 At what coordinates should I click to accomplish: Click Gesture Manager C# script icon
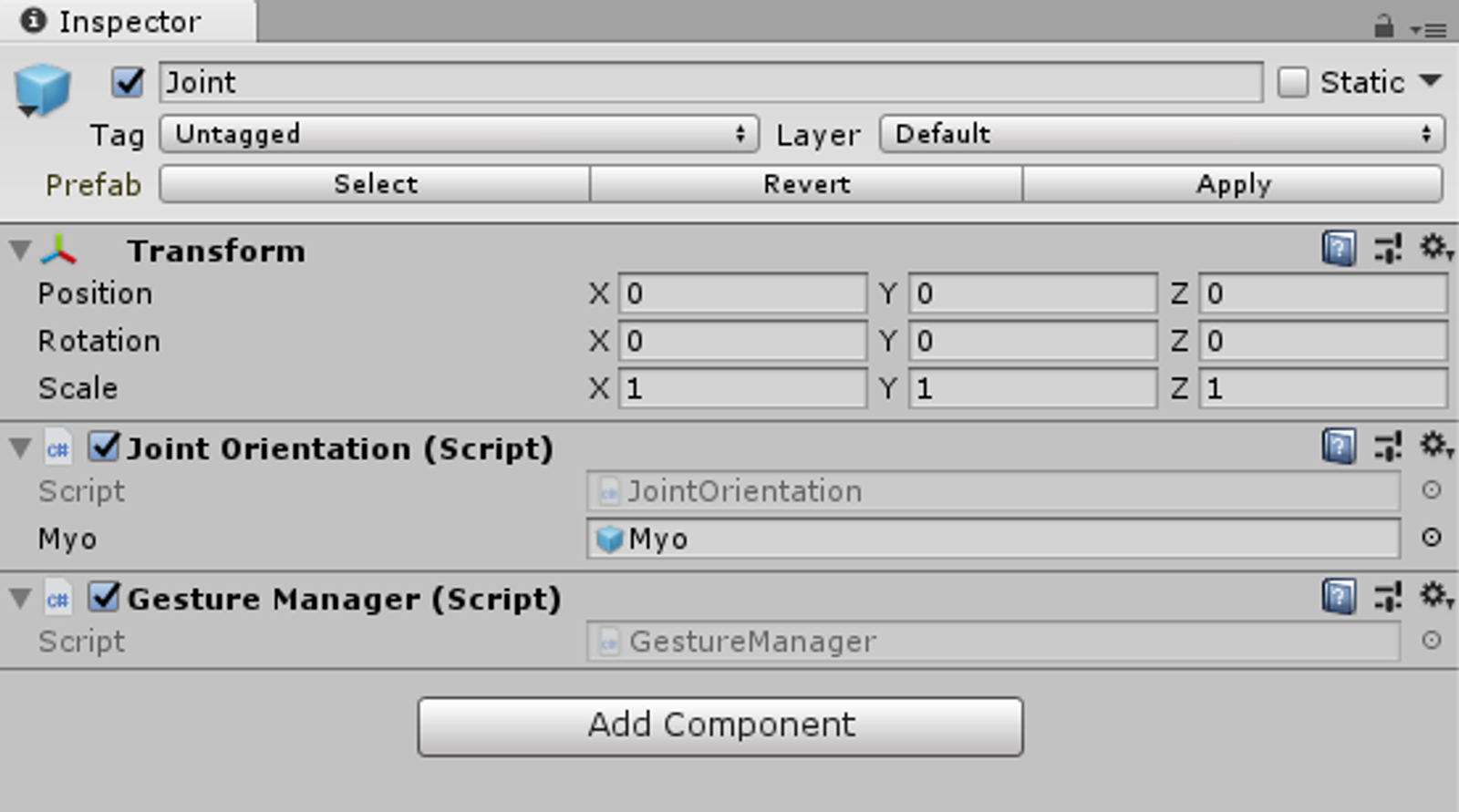pyautogui.click(x=57, y=598)
